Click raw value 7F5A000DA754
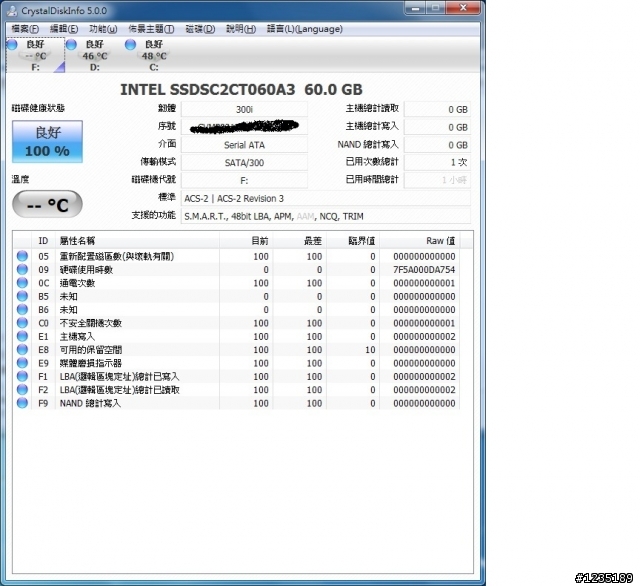 tap(424, 270)
